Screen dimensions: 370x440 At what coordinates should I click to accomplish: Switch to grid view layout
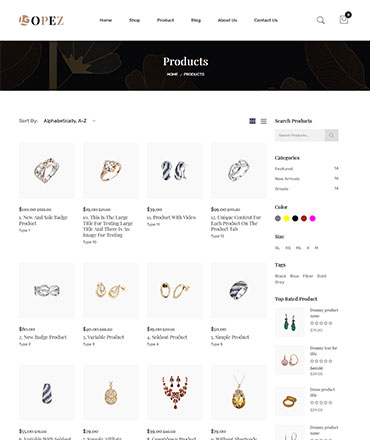(x=253, y=121)
